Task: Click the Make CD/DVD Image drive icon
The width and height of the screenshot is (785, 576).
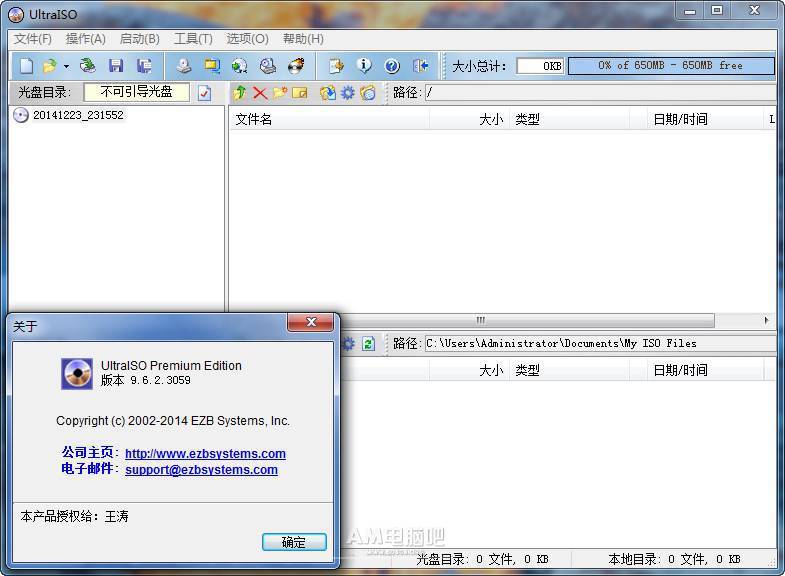Action: click(184, 66)
